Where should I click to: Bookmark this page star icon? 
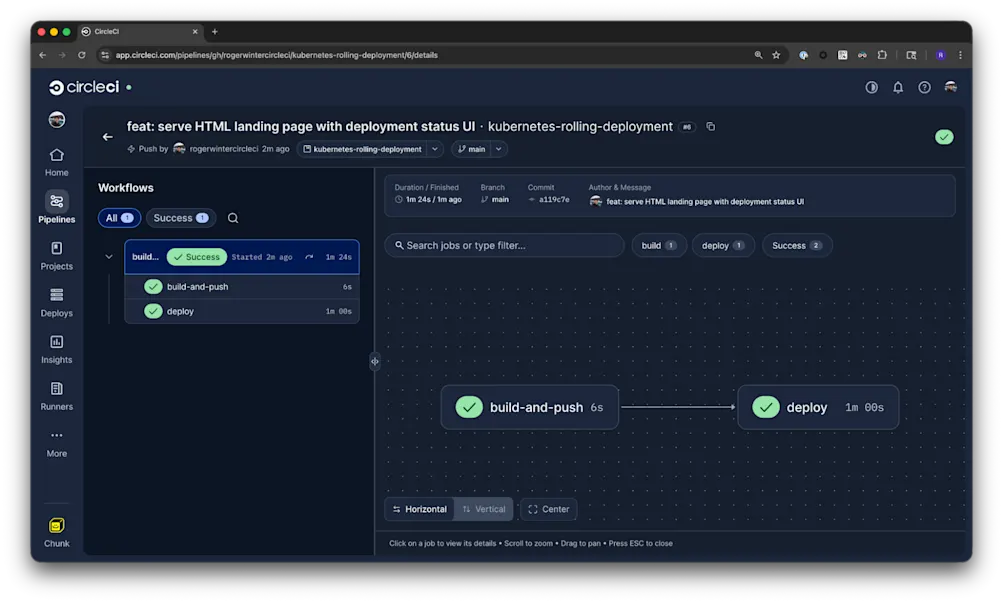click(x=776, y=55)
